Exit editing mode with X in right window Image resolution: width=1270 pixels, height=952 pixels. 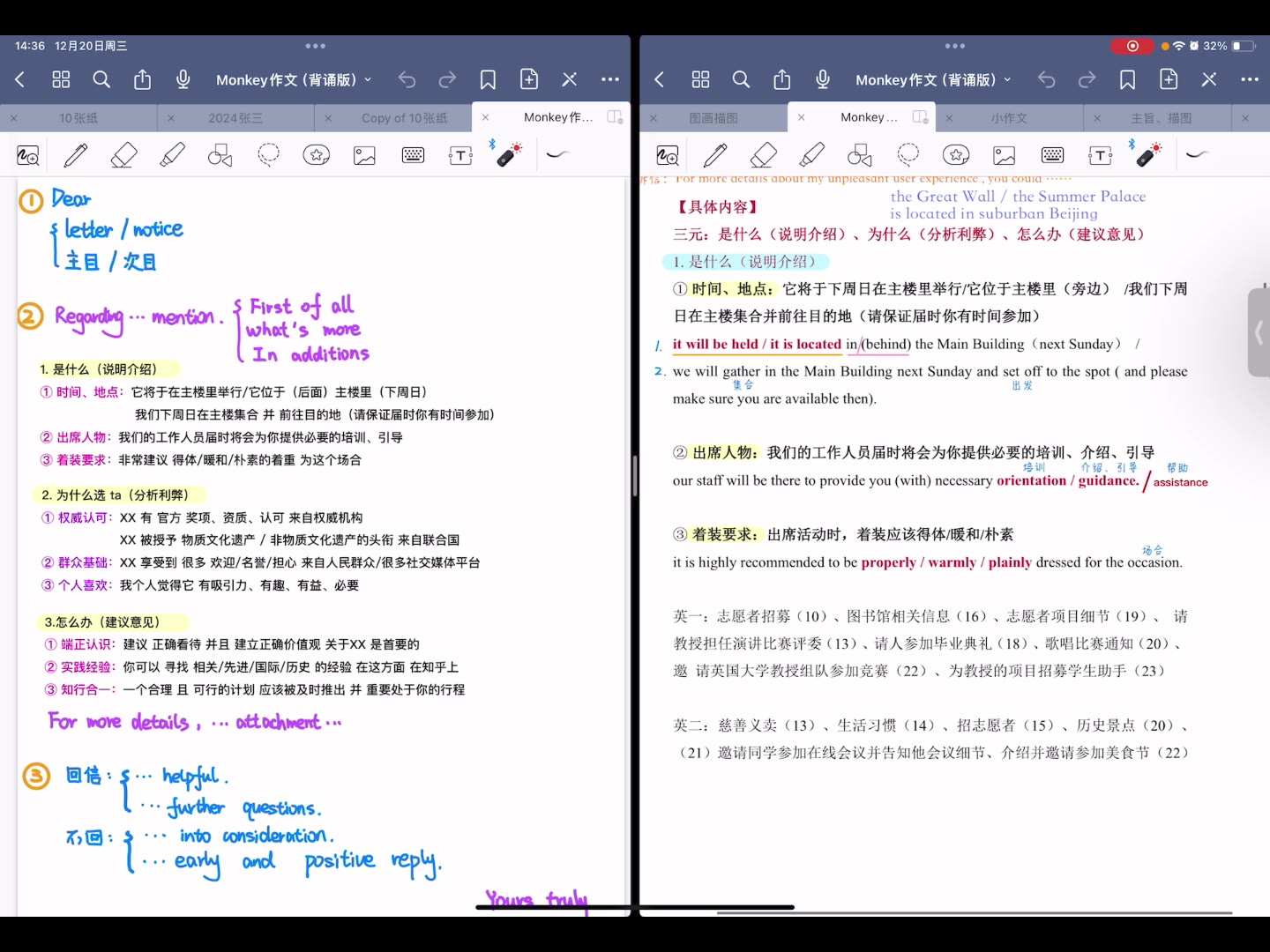[x=1209, y=79]
